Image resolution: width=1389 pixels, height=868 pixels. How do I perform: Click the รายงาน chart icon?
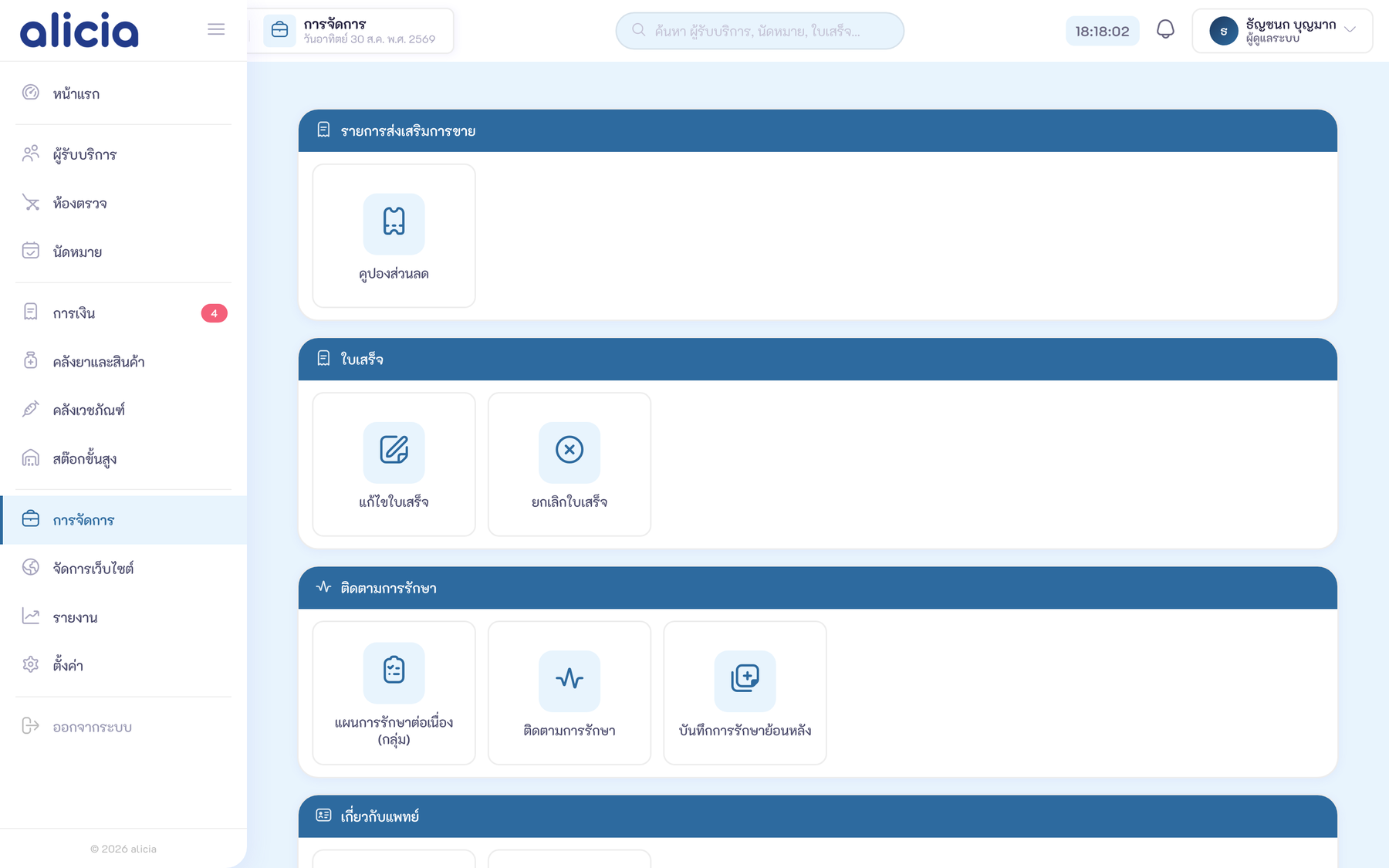(x=31, y=616)
